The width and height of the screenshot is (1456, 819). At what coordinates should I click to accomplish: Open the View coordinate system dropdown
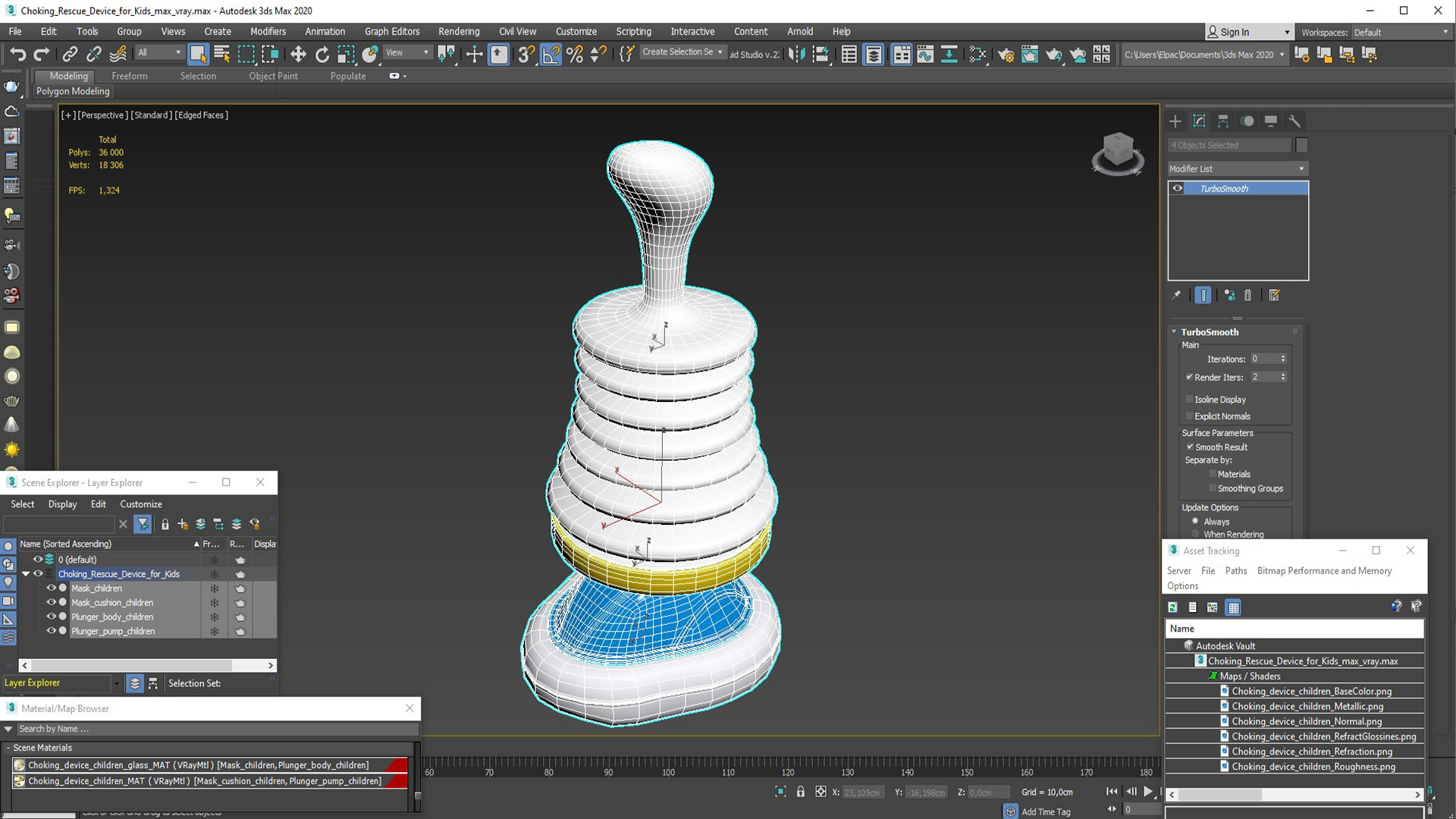click(x=406, y=52)
